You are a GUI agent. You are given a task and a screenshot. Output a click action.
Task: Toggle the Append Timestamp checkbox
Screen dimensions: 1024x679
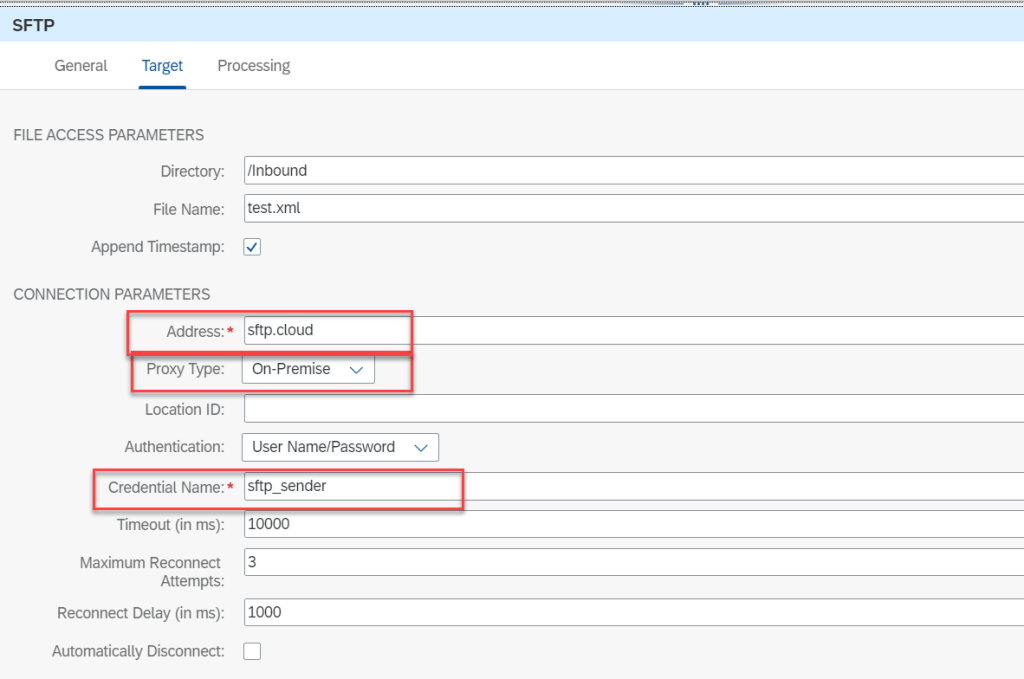click(x=252, y=247)
